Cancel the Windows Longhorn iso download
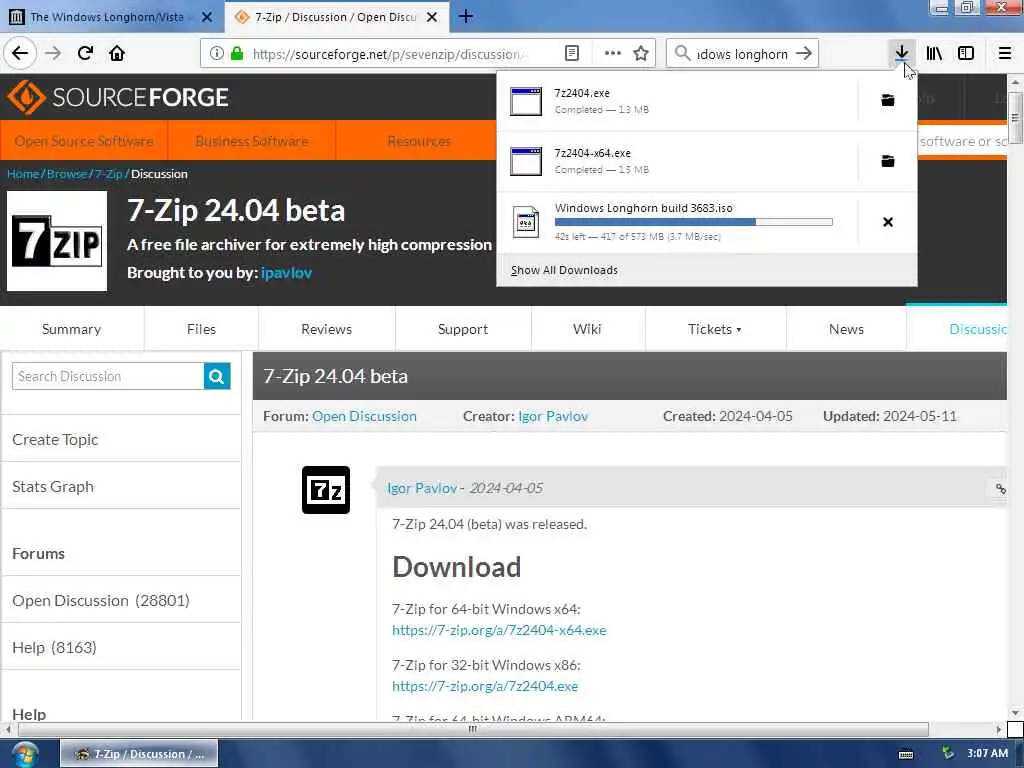The width and height of the screenshot is (1024, 768). (888, 222)
